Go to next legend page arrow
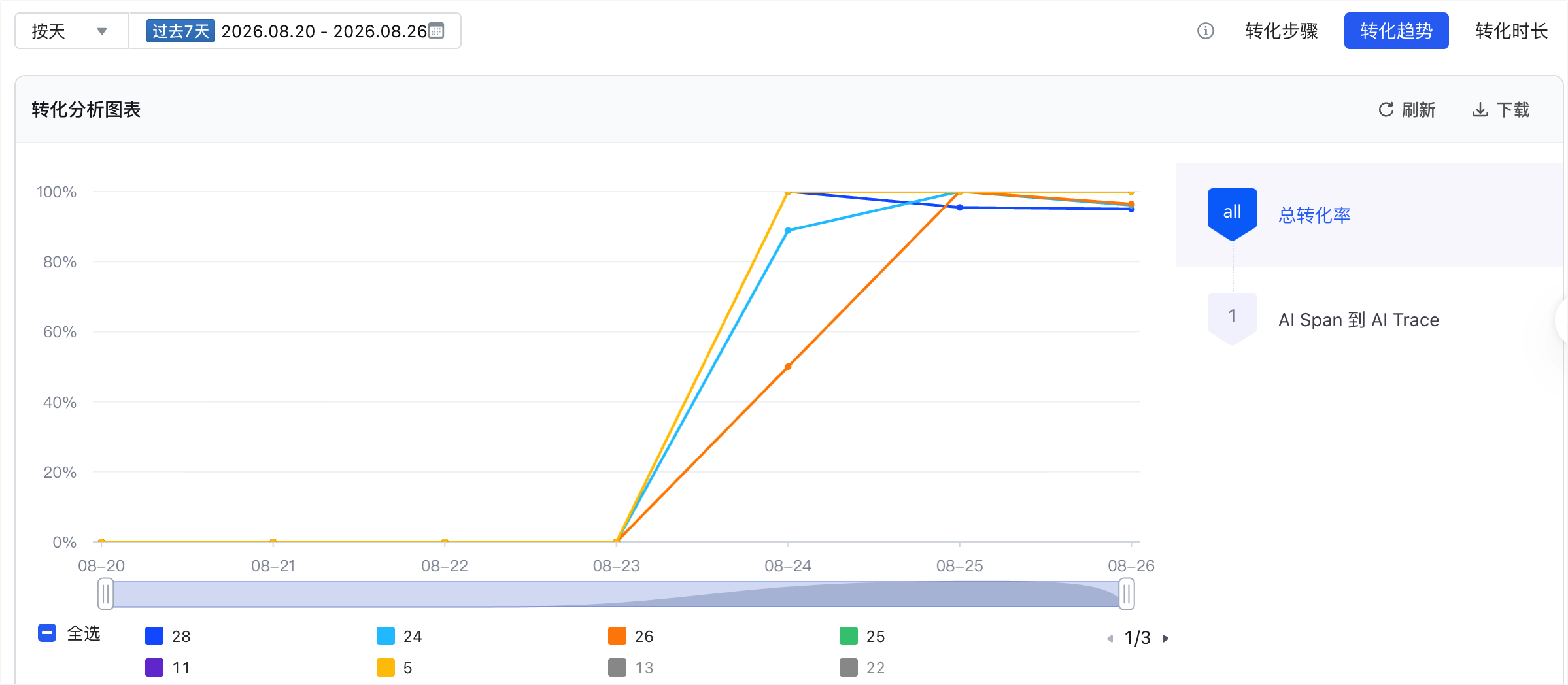The height and width of the screenshot is (685, 1568). click(x=1165, y=638)
